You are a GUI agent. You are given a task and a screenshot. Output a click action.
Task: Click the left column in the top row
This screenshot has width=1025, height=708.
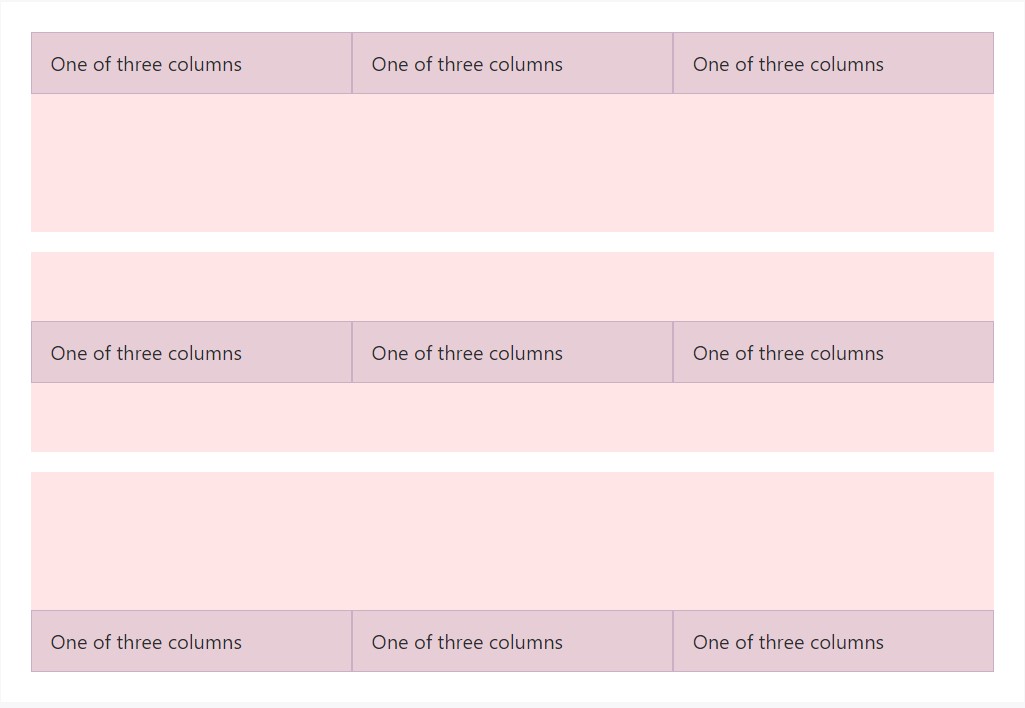click(x=191, y=63)
